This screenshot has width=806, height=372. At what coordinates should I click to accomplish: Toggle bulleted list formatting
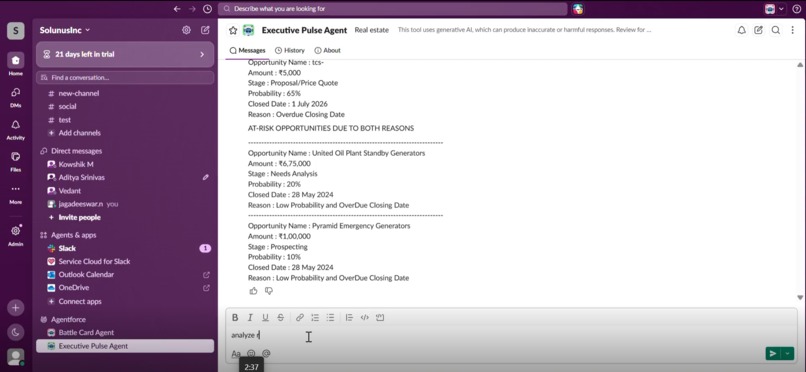(331, 318)
